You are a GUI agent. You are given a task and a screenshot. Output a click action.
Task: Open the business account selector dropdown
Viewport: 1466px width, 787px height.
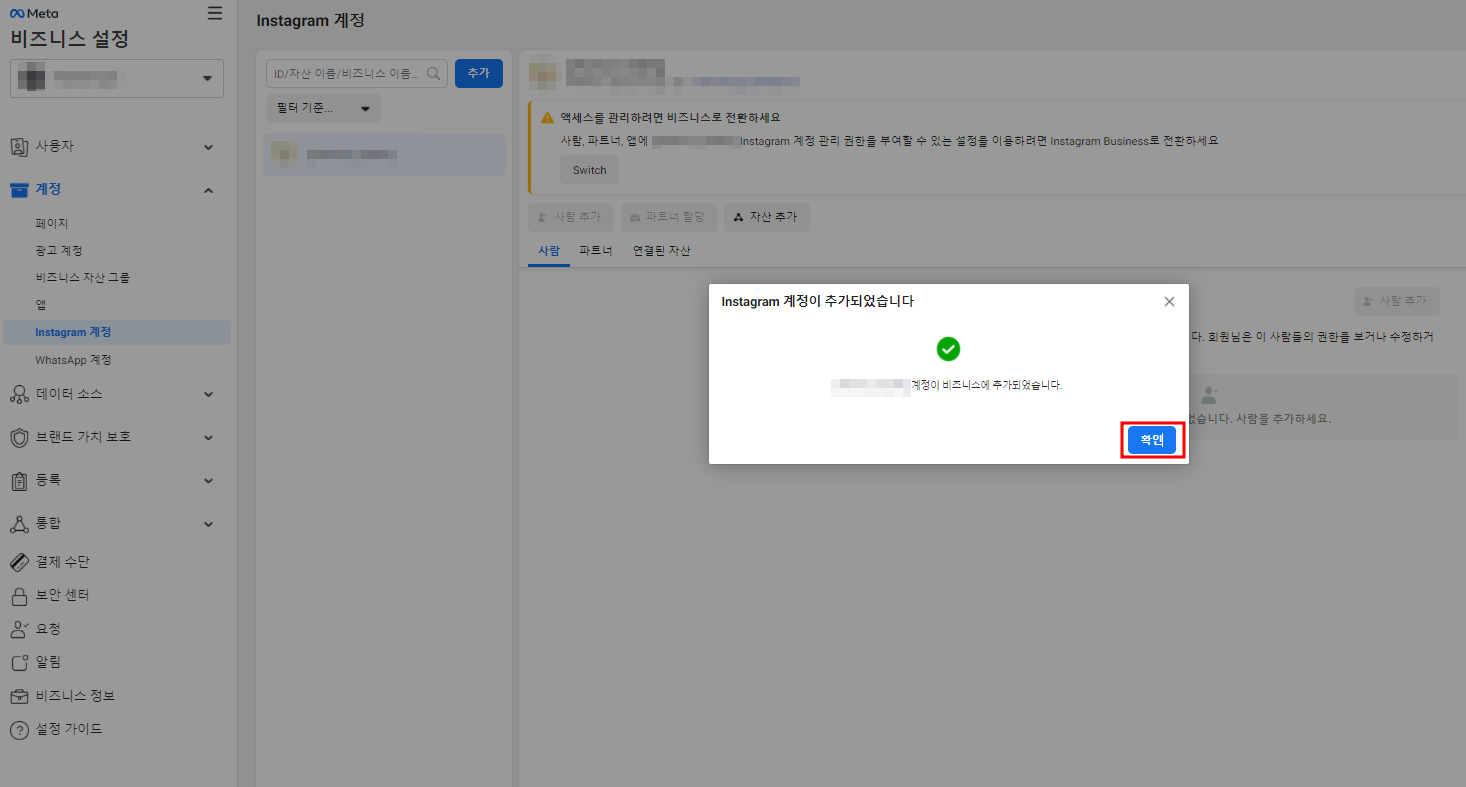click(x=117, y=78)
